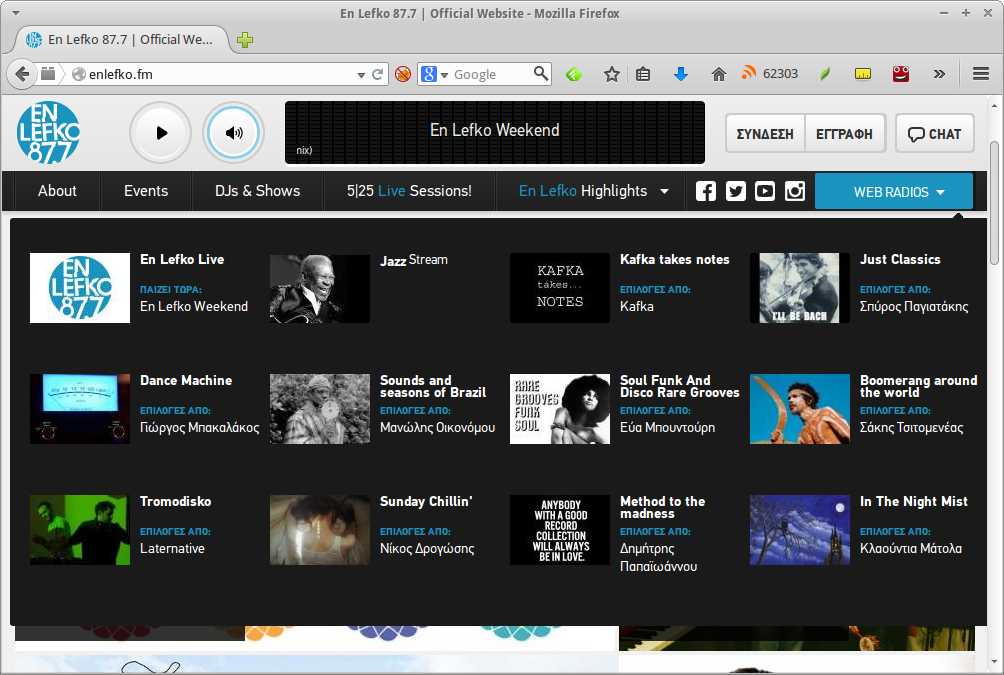Open the Method to the madness link
This screenshot has width=1004, height=675.
662,507
